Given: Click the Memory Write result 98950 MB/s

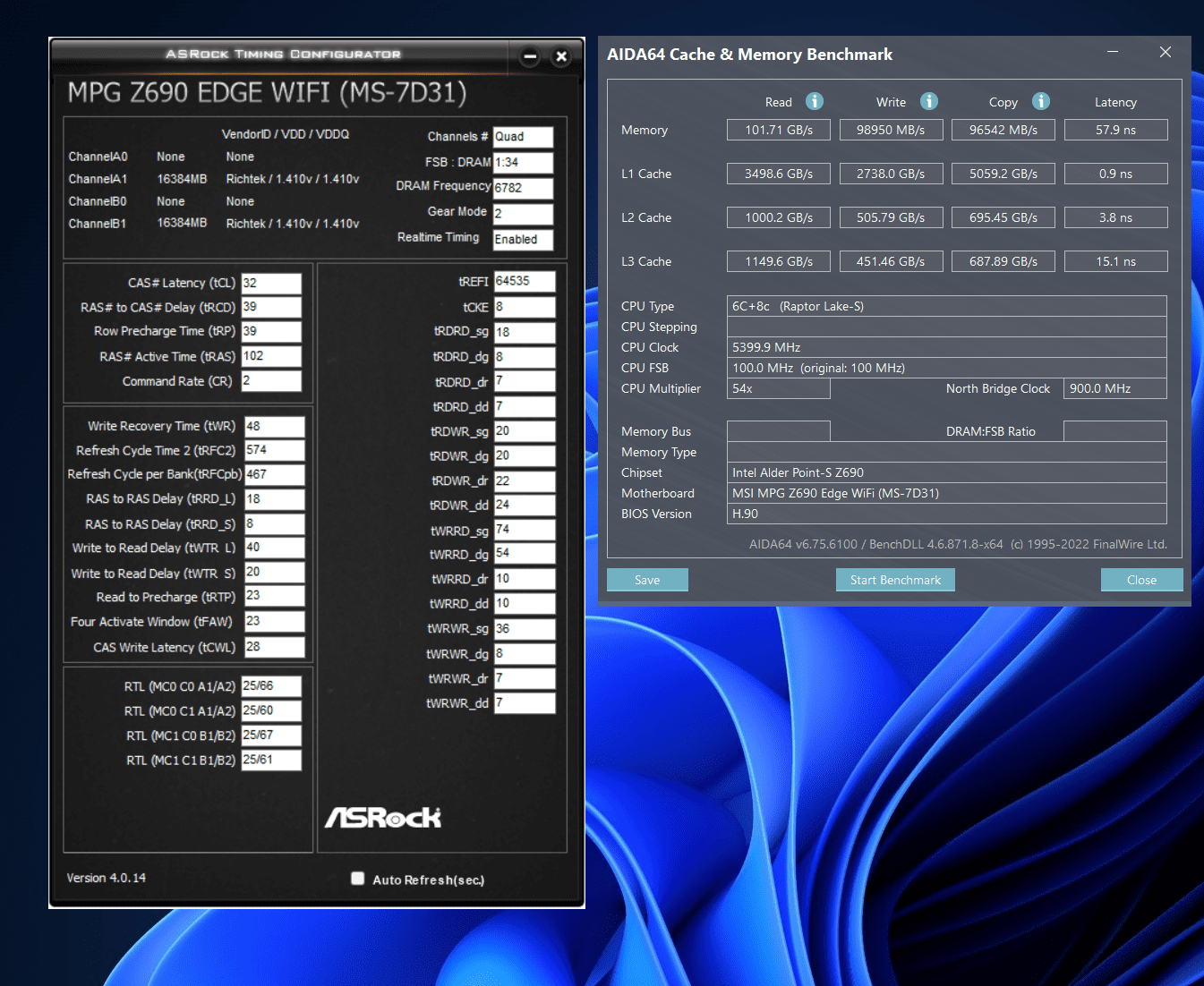Looking at the screenshot, I should point(891,130).
